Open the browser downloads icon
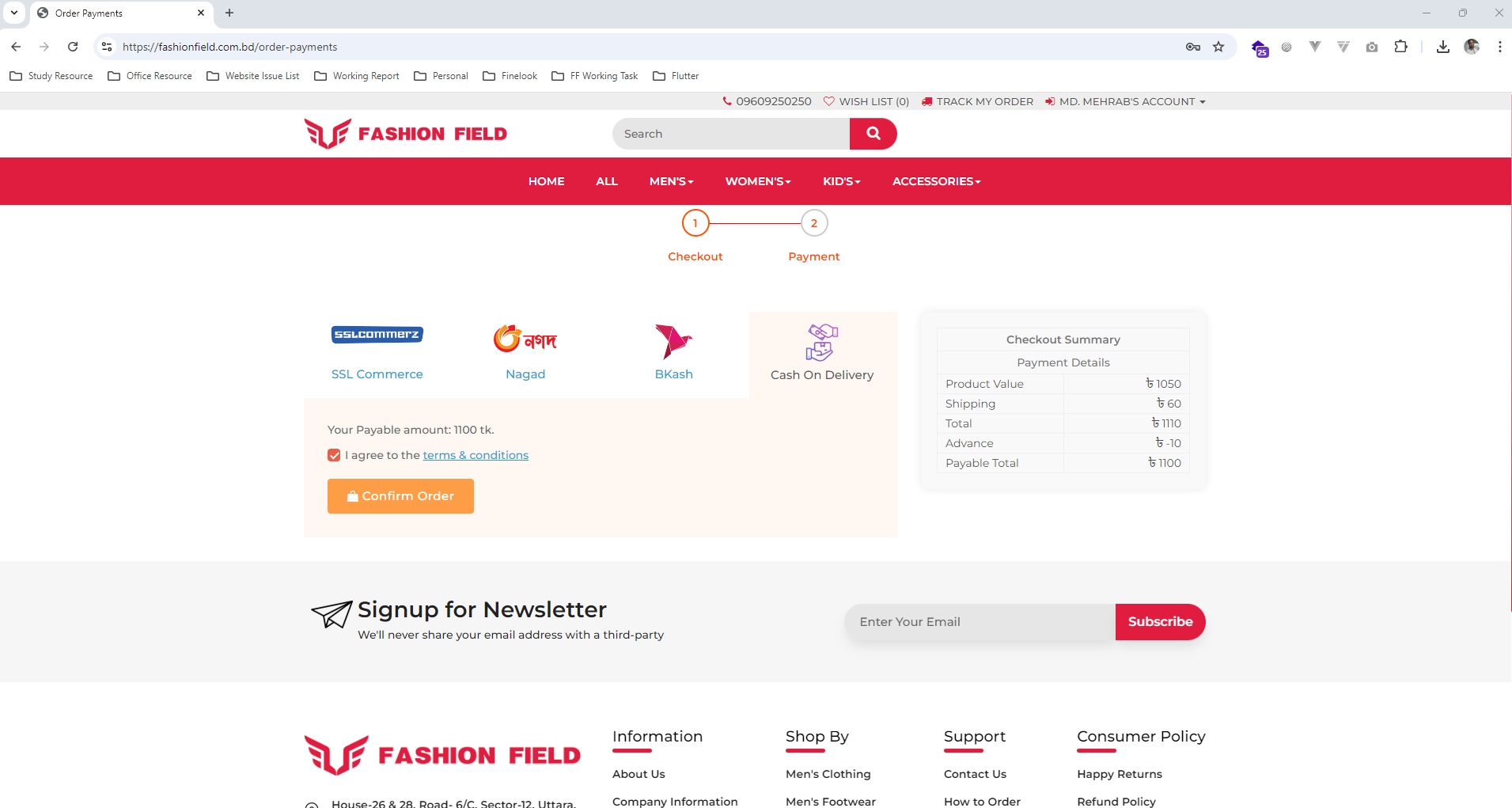The image size is (1512, 808). coord(1443,47)
